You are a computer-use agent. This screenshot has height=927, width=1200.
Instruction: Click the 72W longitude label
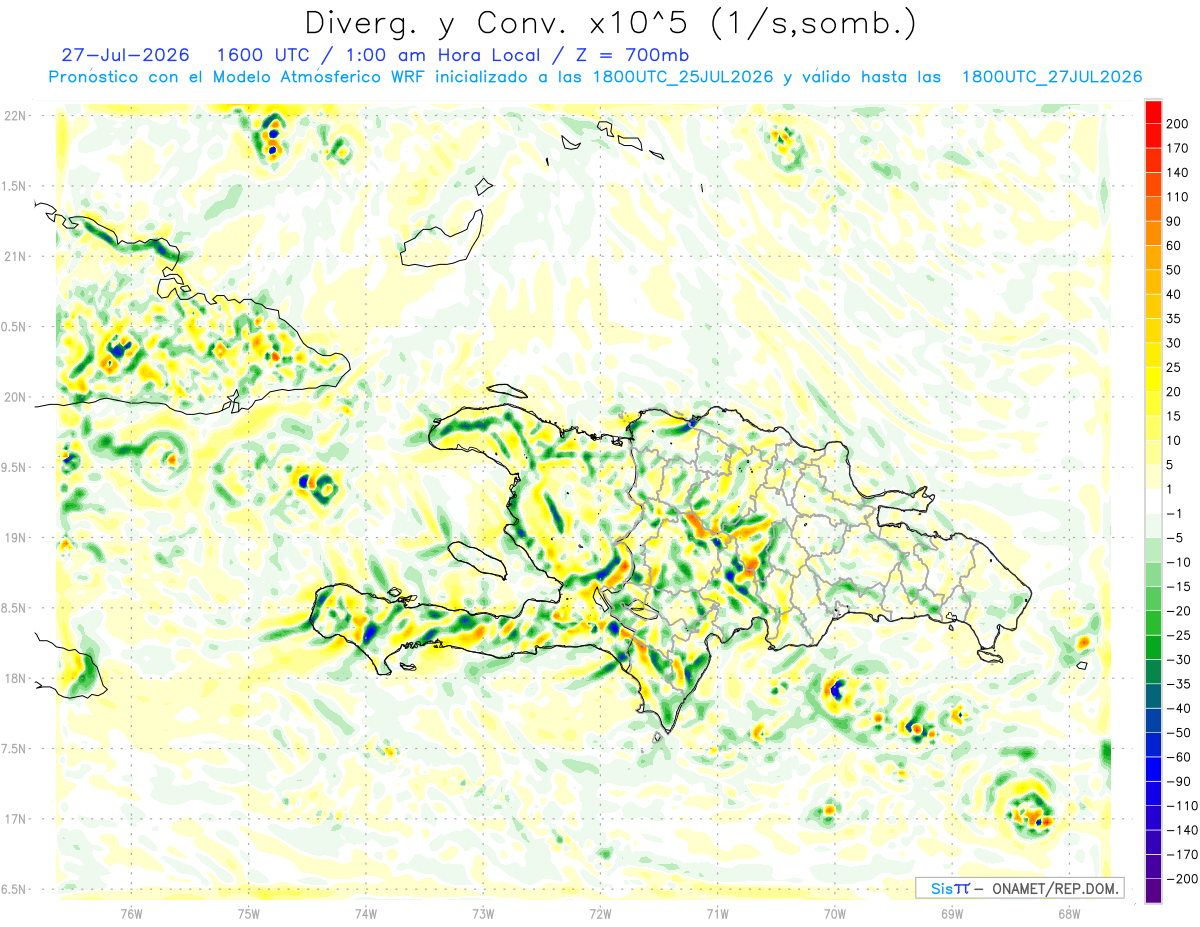click(x=600, y=912)
